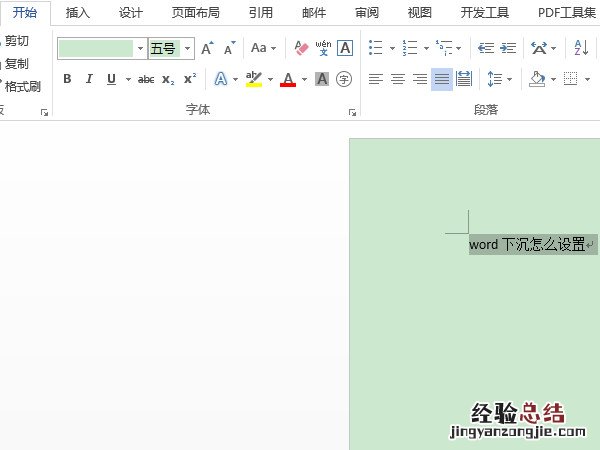Toggle strikethrough formatting
This screenshot has width=600, height=450.
[x=146, y=79]
